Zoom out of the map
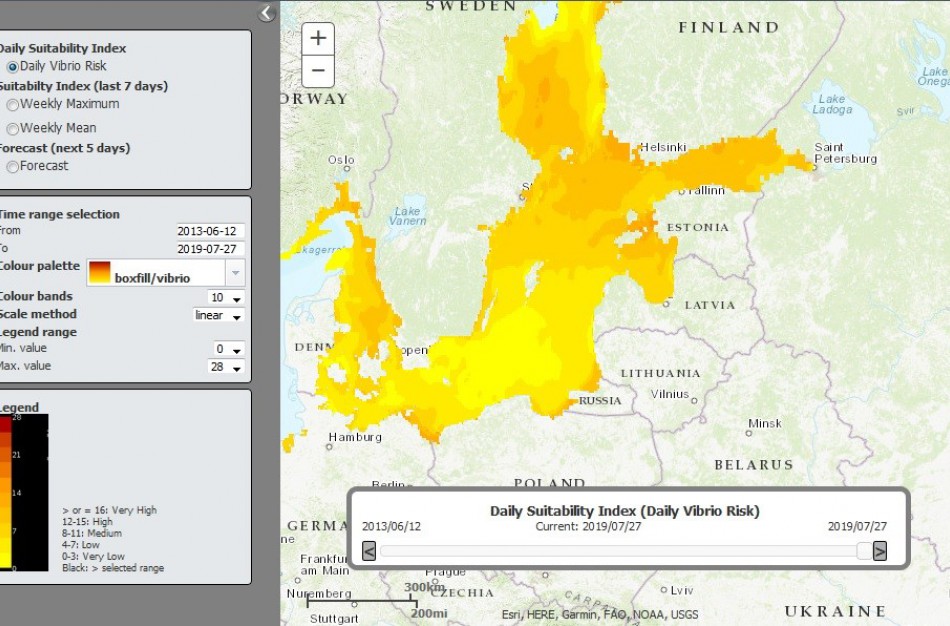The image size is (950, 626). pyautogui.click(x=318, y=72)
